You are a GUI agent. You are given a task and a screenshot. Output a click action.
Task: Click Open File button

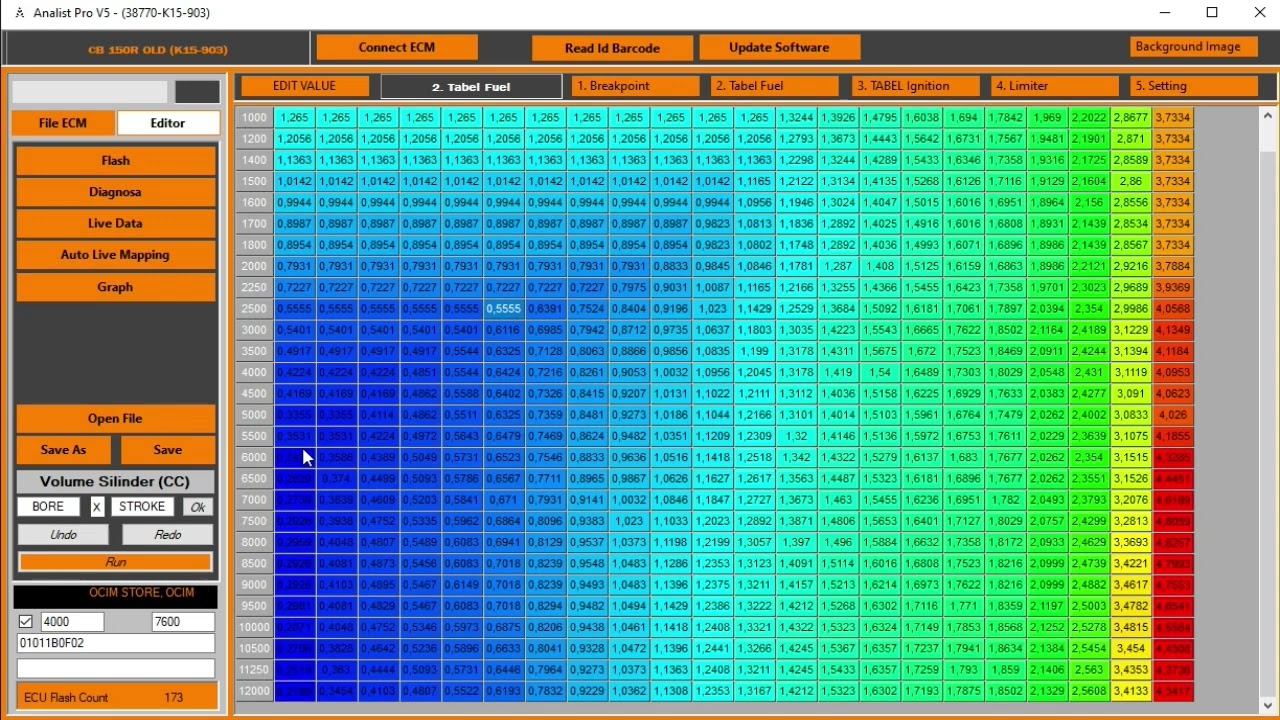pyautogui.click(x=116, y=419)
